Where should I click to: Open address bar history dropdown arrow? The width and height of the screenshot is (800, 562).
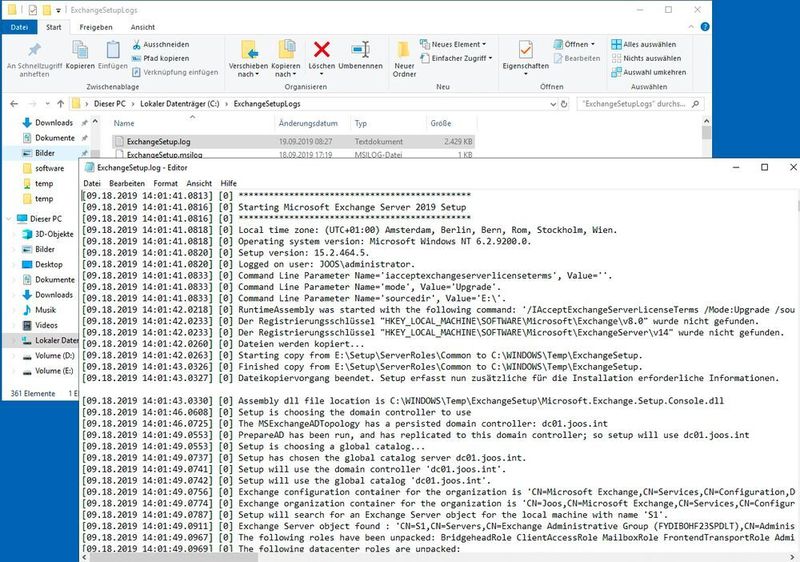553,104
